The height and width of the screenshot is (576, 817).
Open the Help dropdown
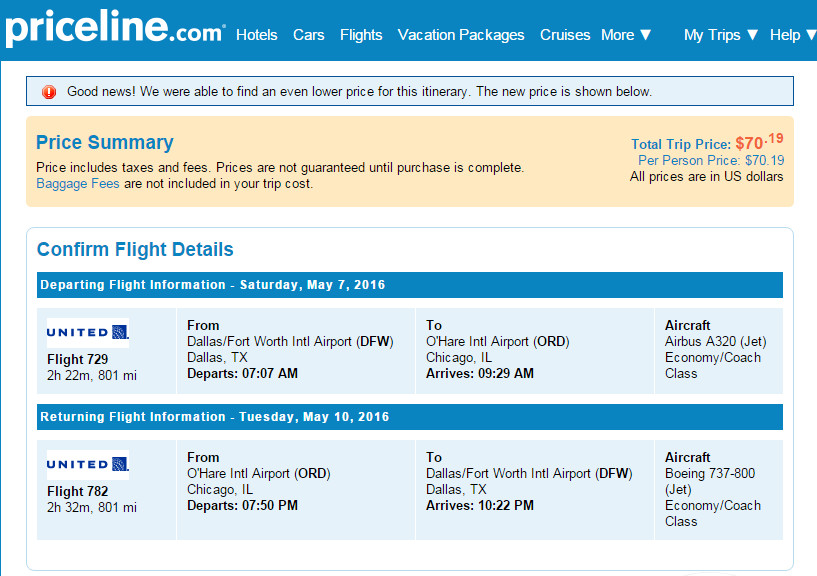click(x=790, y=34)
